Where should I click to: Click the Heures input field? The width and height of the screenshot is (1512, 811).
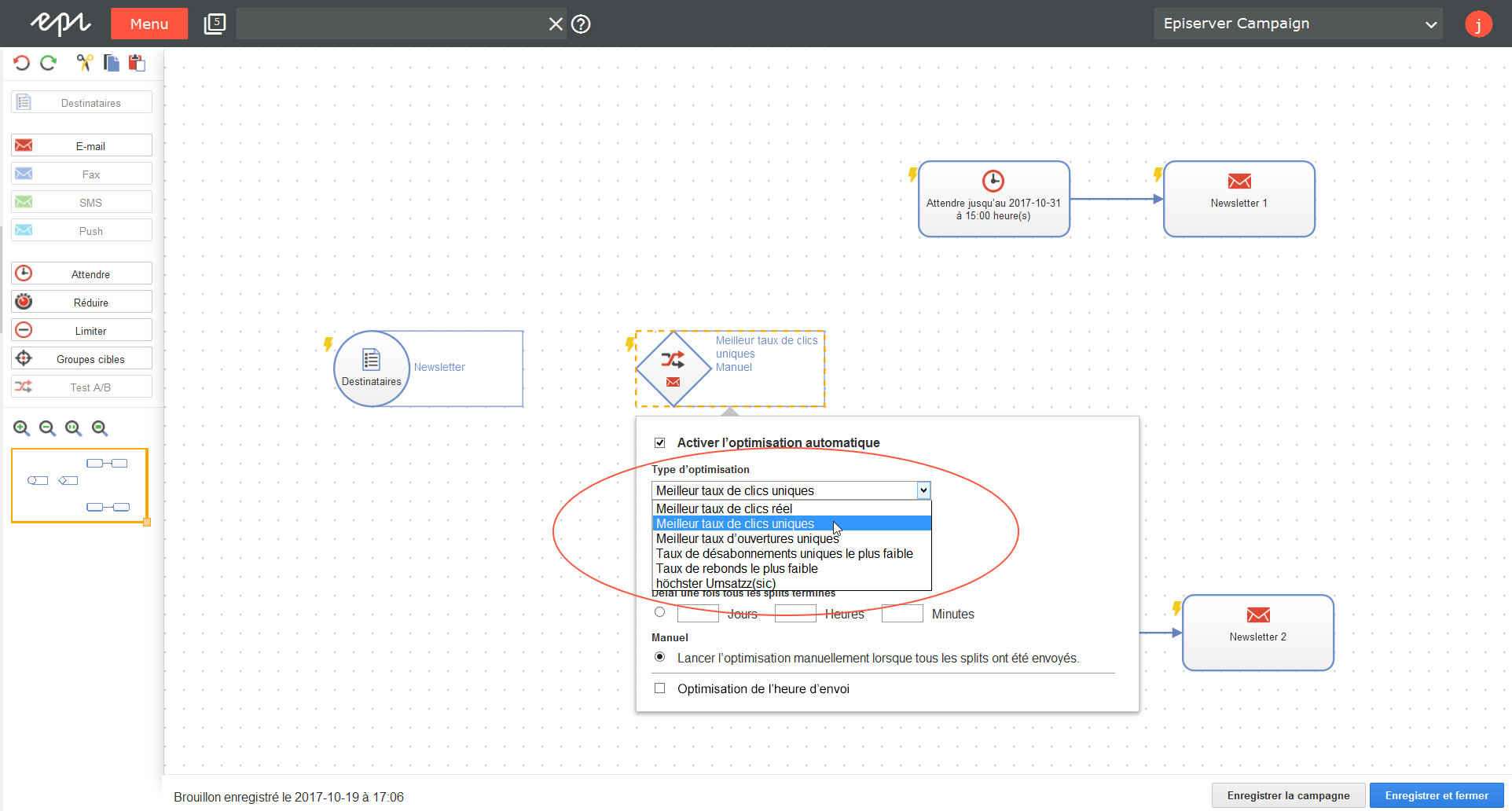[795, 614]
